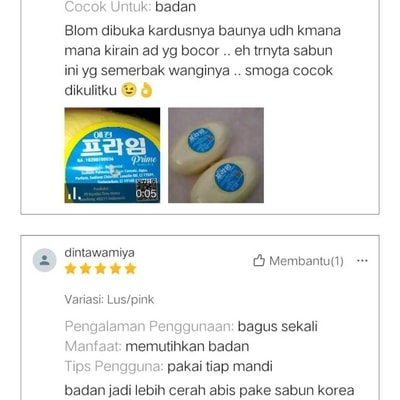This screenshot has width=400, height=400.
Task: Click the Membantu thumbs-up icon
Action: (x=259, y=261)
